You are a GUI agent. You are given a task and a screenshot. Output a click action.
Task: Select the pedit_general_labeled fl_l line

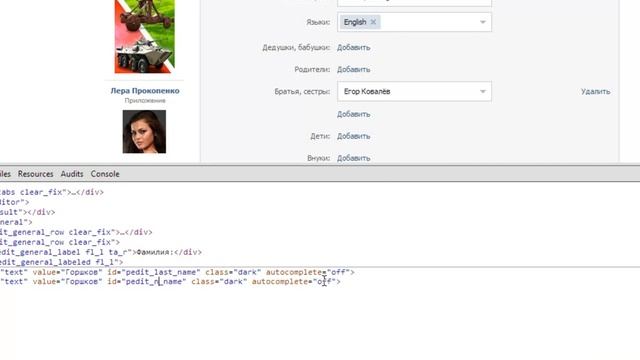point(61,262)
